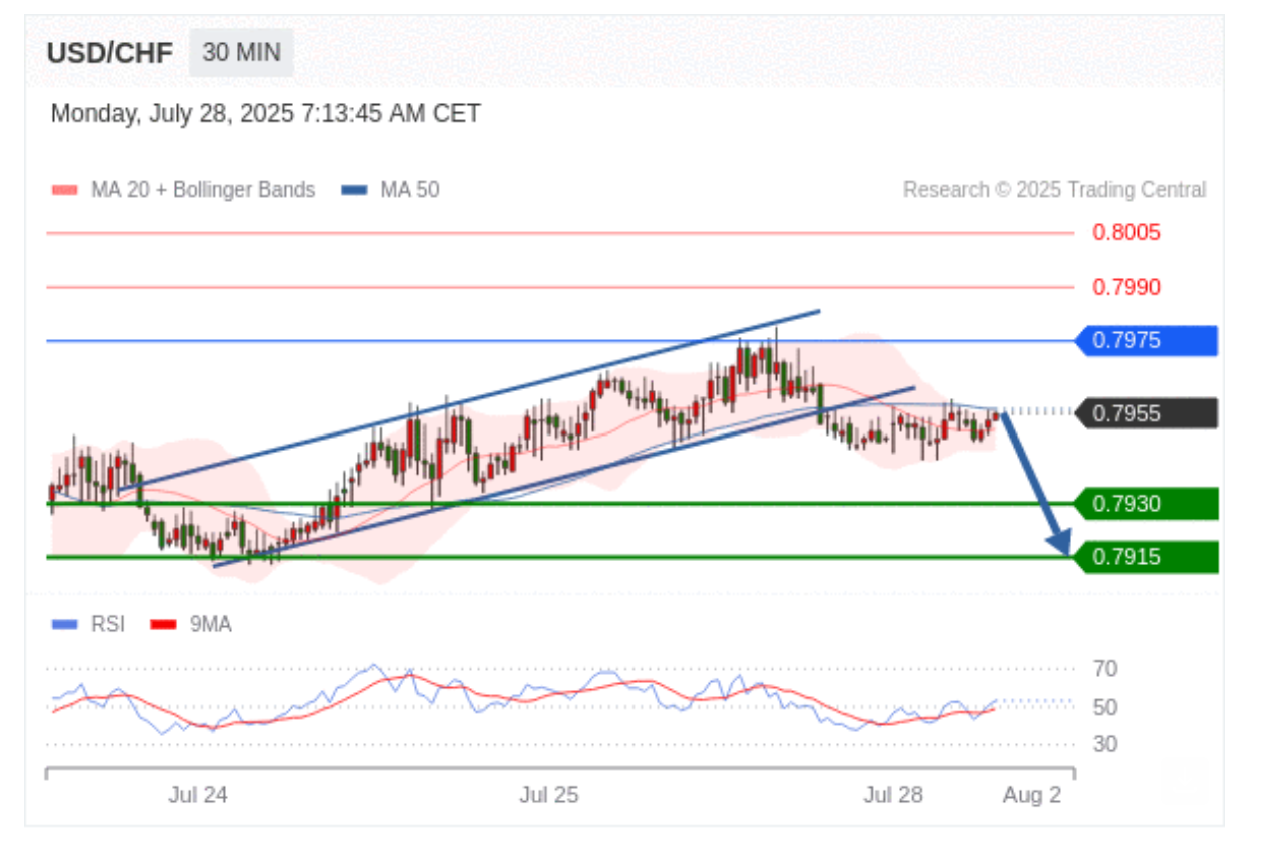This screenshot has height=866, width=1262.
Task: Click the MA 50 legend color swatch
Action: pos(355,190)
